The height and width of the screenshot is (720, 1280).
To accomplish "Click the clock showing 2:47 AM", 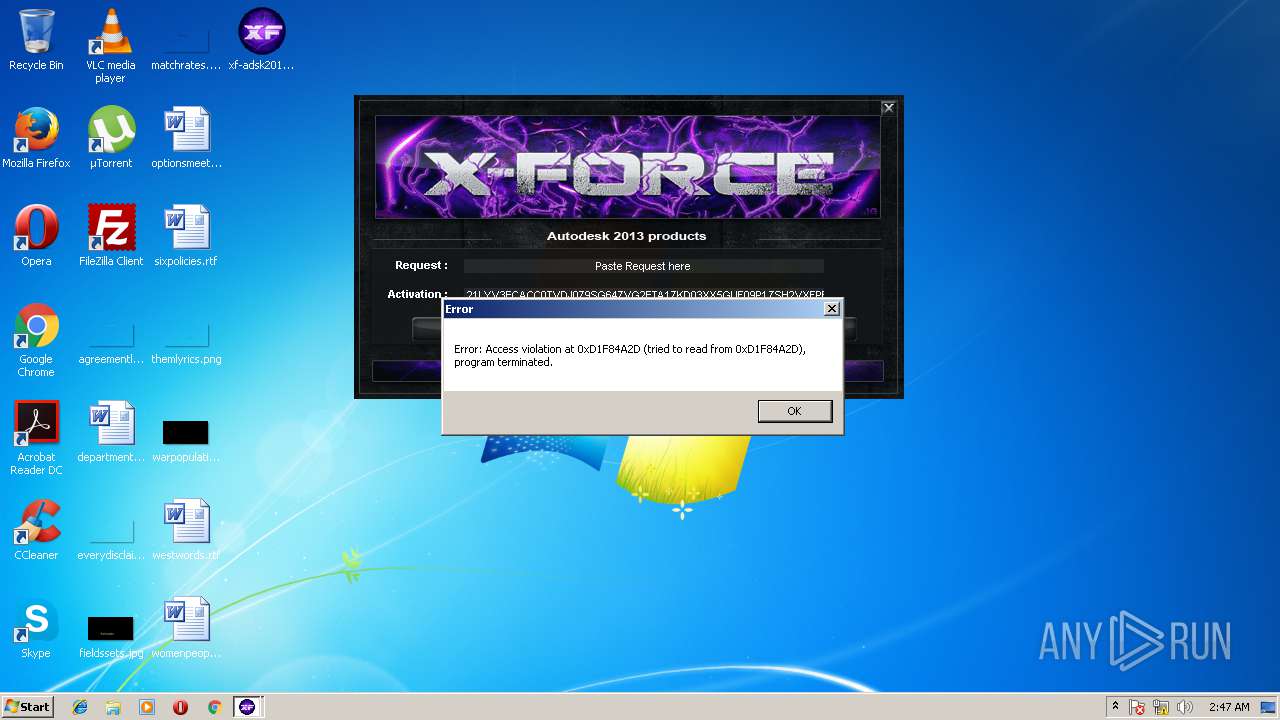I will tap(1229, 707).
